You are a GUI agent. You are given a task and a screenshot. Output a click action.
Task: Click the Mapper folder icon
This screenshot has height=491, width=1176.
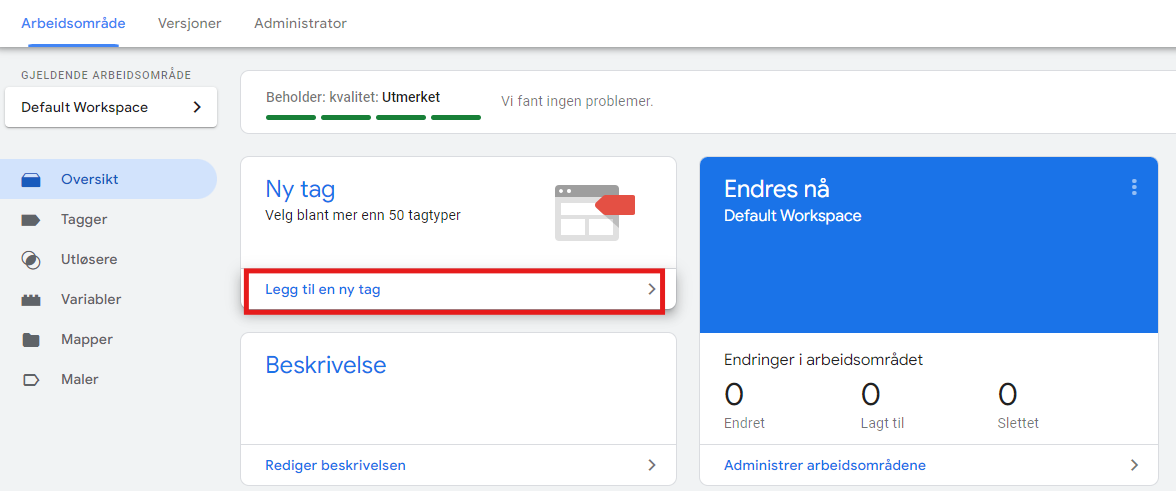tap(31, 340)
